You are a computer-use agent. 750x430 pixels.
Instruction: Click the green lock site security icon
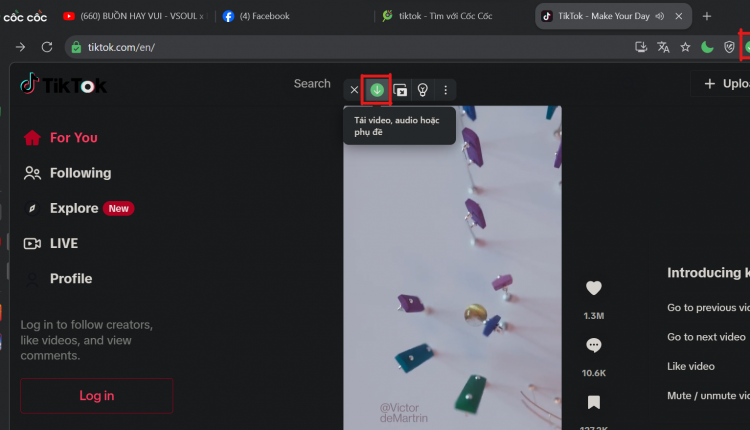coord(76,47)
